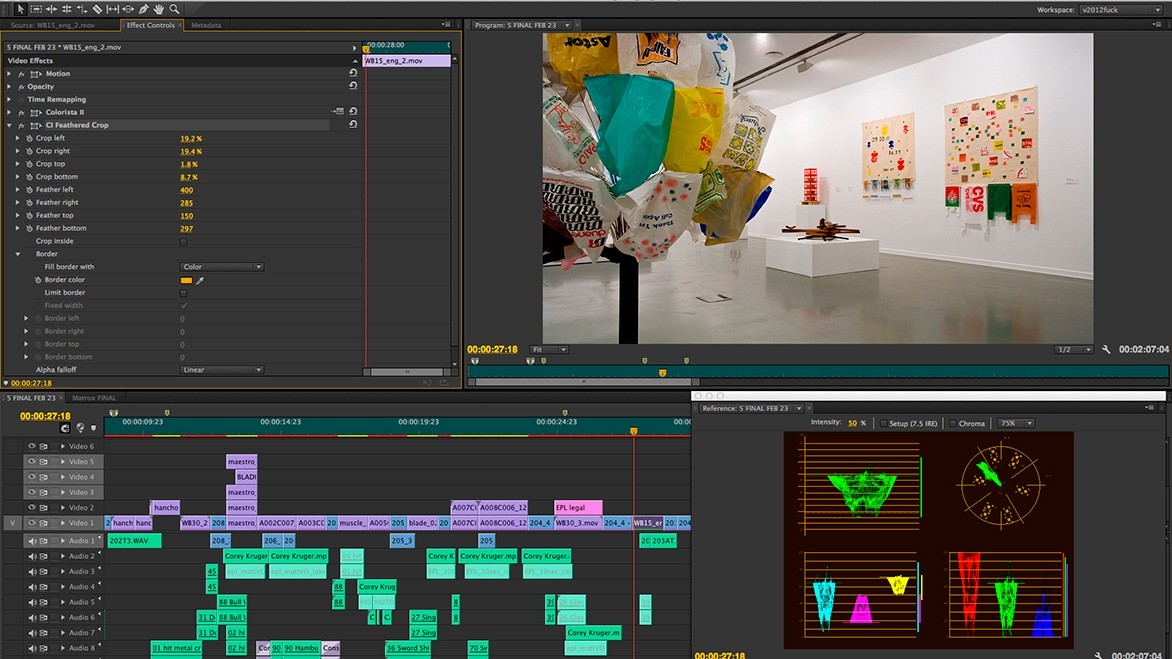Click the Feather left value 400

(x=186, y=190)
